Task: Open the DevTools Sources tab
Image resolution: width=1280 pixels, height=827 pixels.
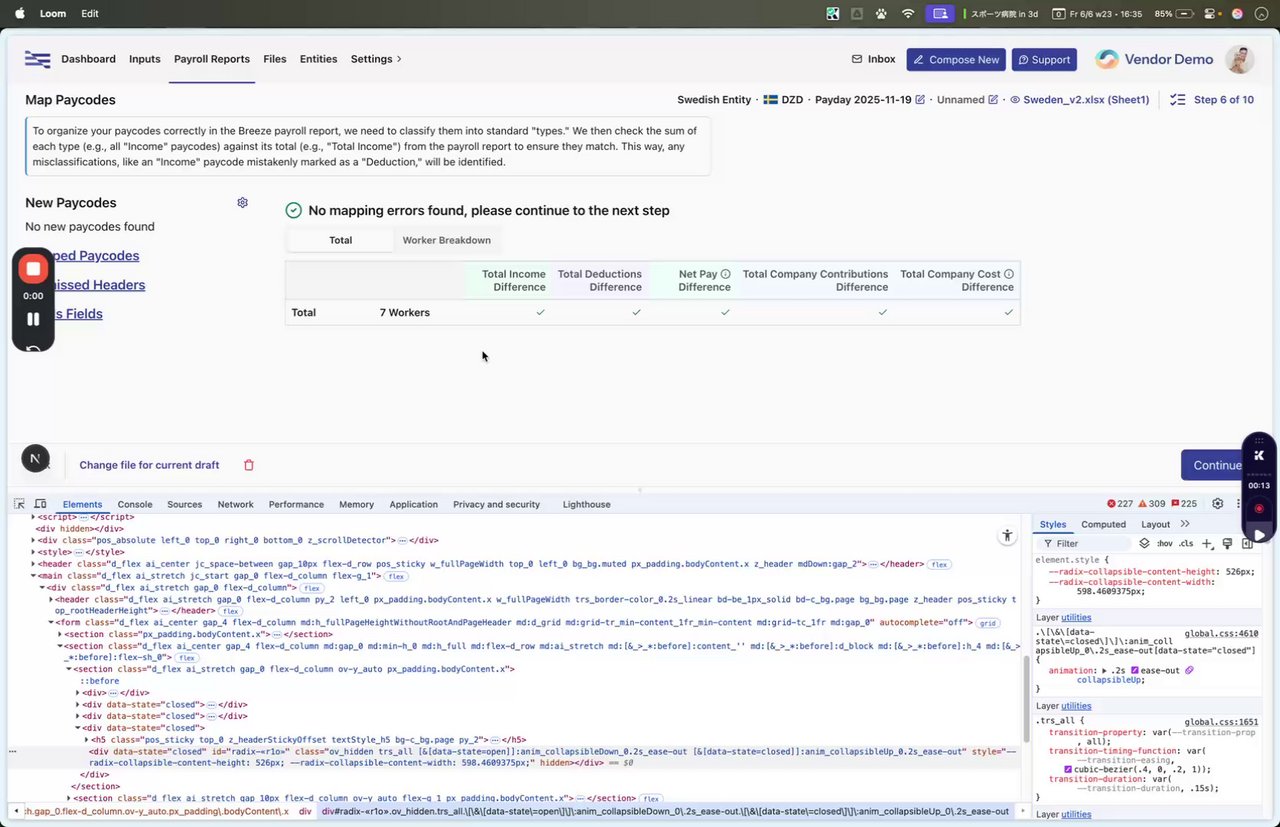Action: (x=185, y=504)
